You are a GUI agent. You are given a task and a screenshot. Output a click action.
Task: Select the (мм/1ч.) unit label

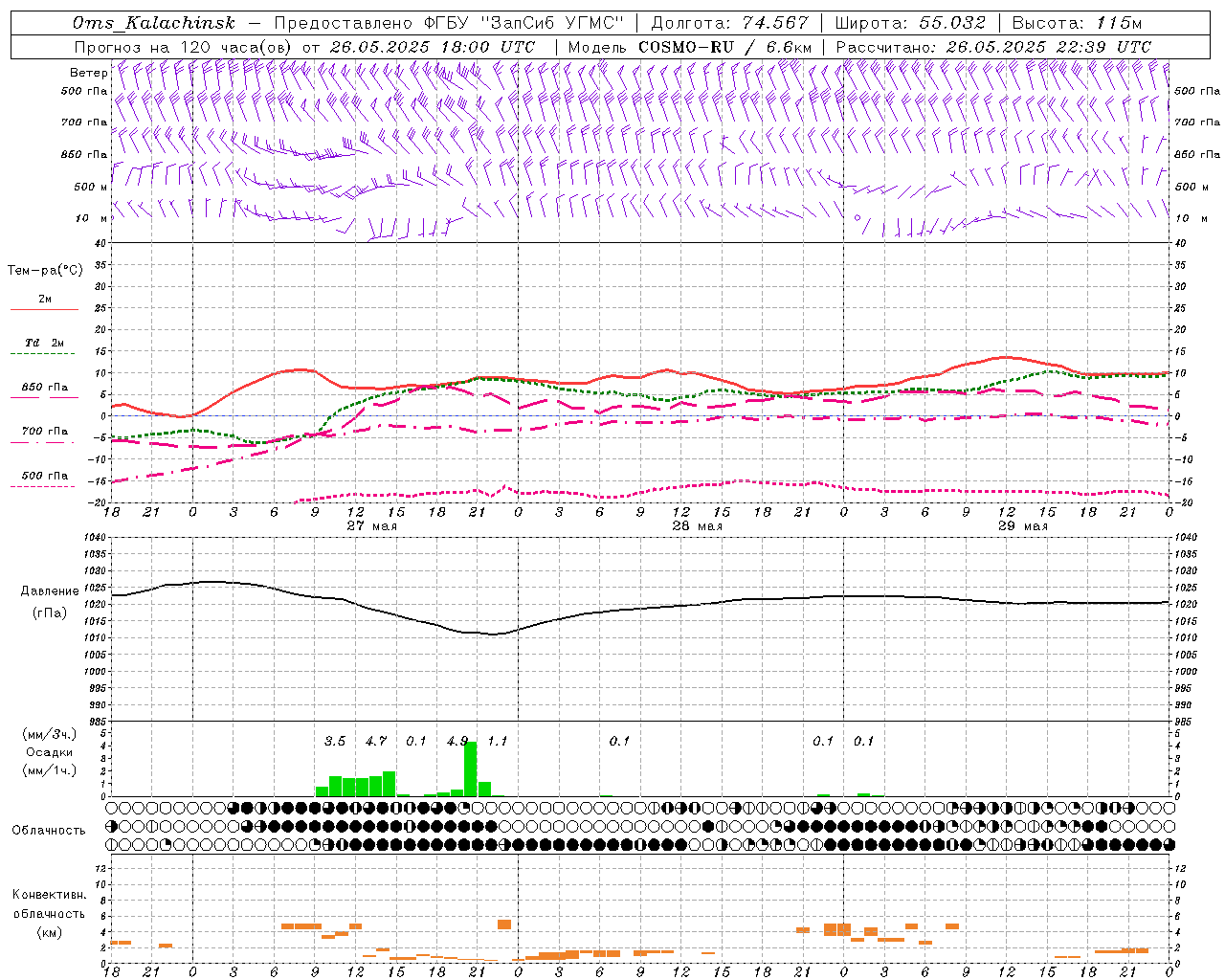(x=49, y=770)
